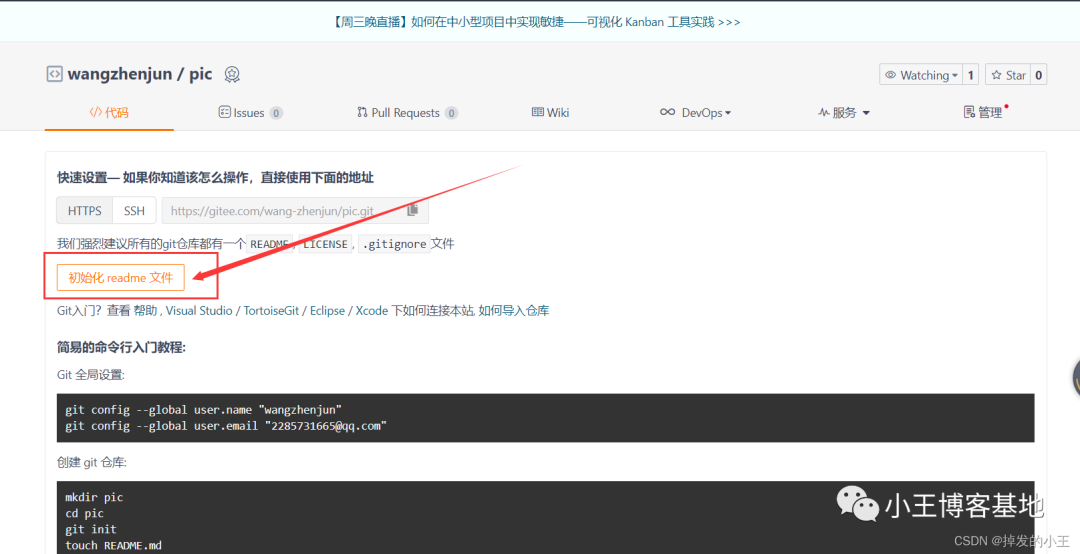Click the 创建 git 仓库 label

click(92, 462)
